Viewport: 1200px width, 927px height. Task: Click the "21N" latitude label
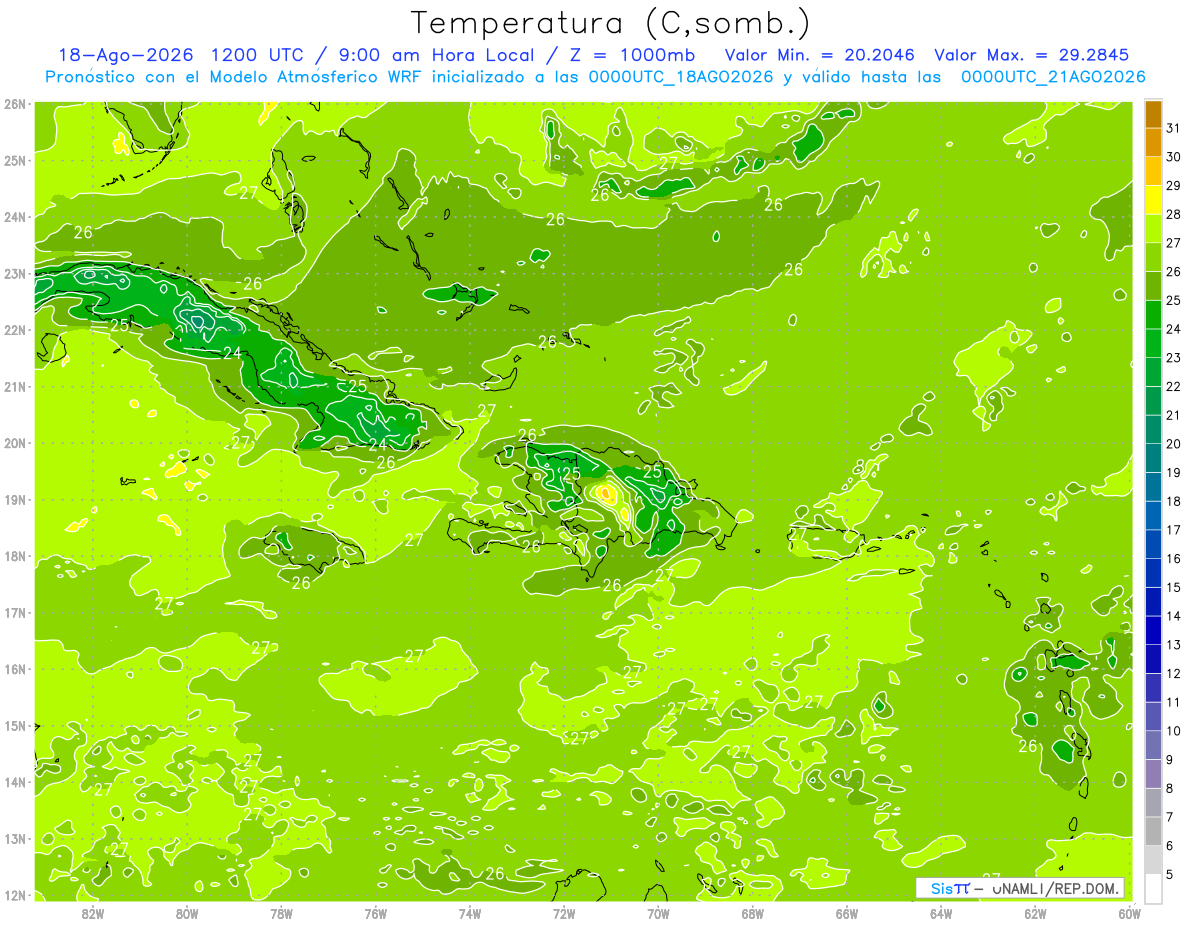click(15, 386)
